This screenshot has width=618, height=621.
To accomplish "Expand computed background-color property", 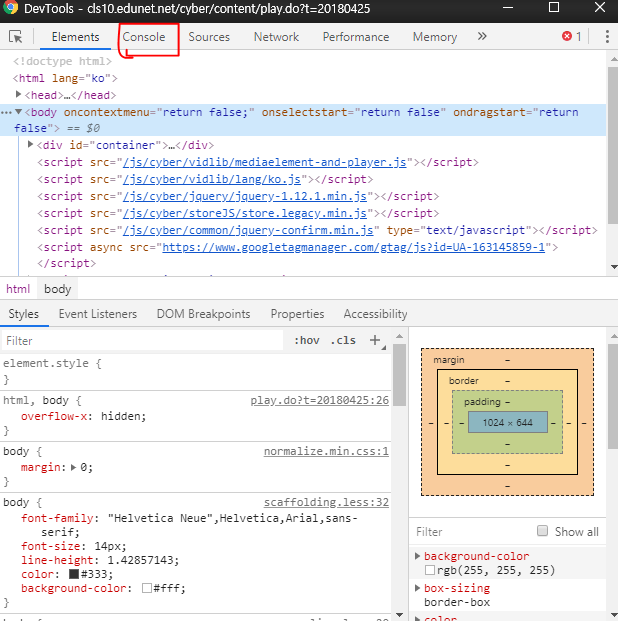I will tap(417, 556).
